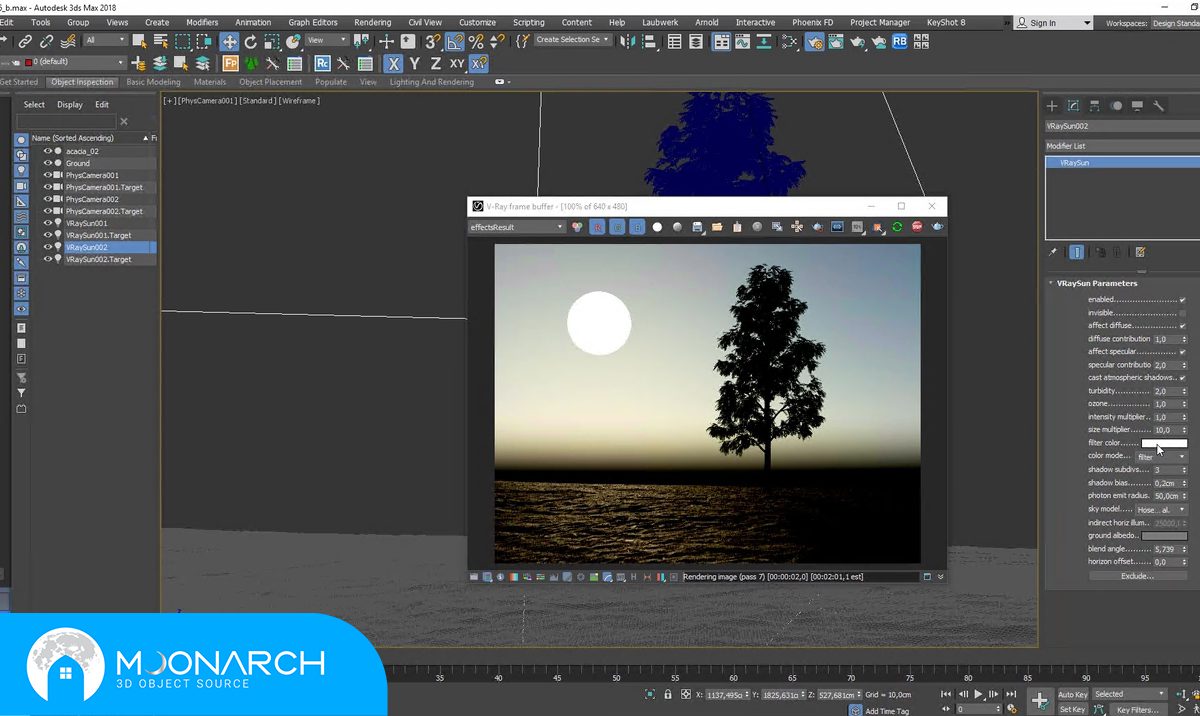Viewport: 1200px width, 716px height.
Task: Activate the Select and Rotate tool
Action: pyautogui.click(x=250, y=41)
